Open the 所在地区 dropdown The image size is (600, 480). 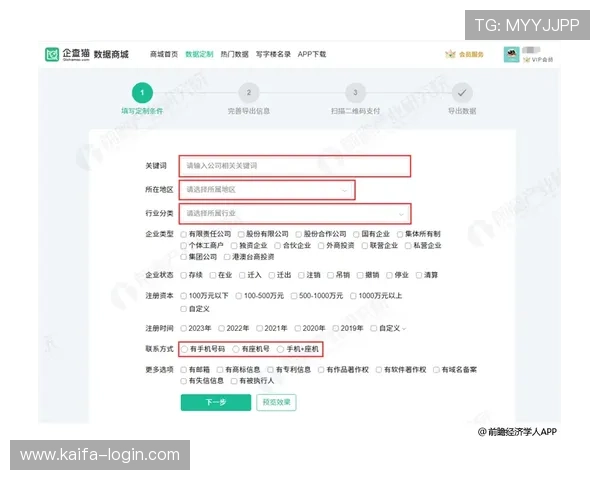(267, 189)
